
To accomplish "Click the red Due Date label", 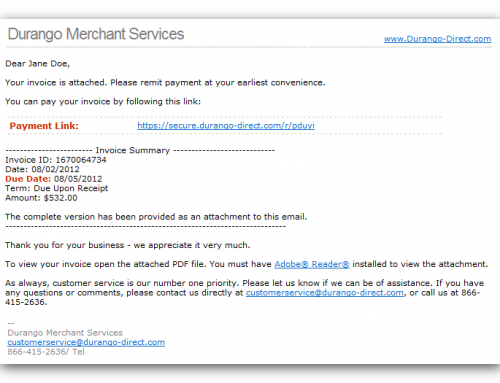I will 28,179.
